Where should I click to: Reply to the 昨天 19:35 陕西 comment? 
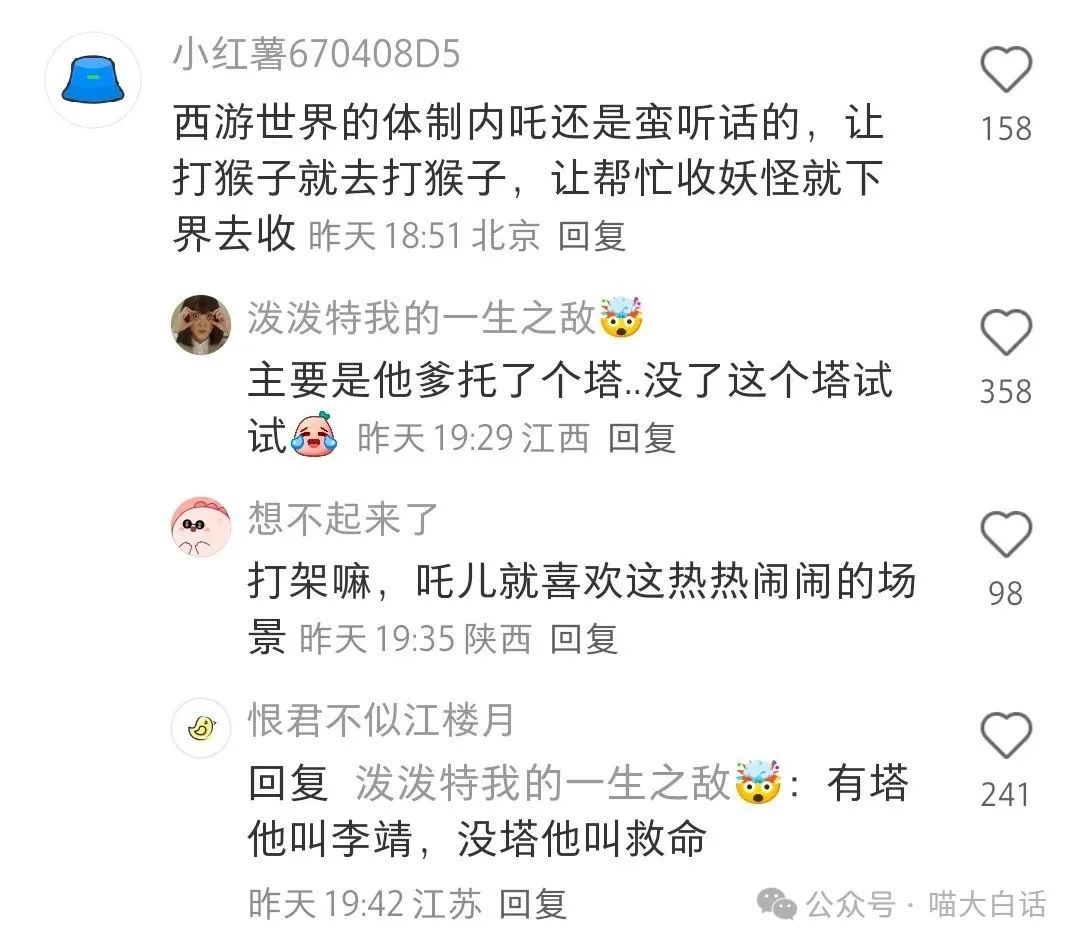click(583, 639)
